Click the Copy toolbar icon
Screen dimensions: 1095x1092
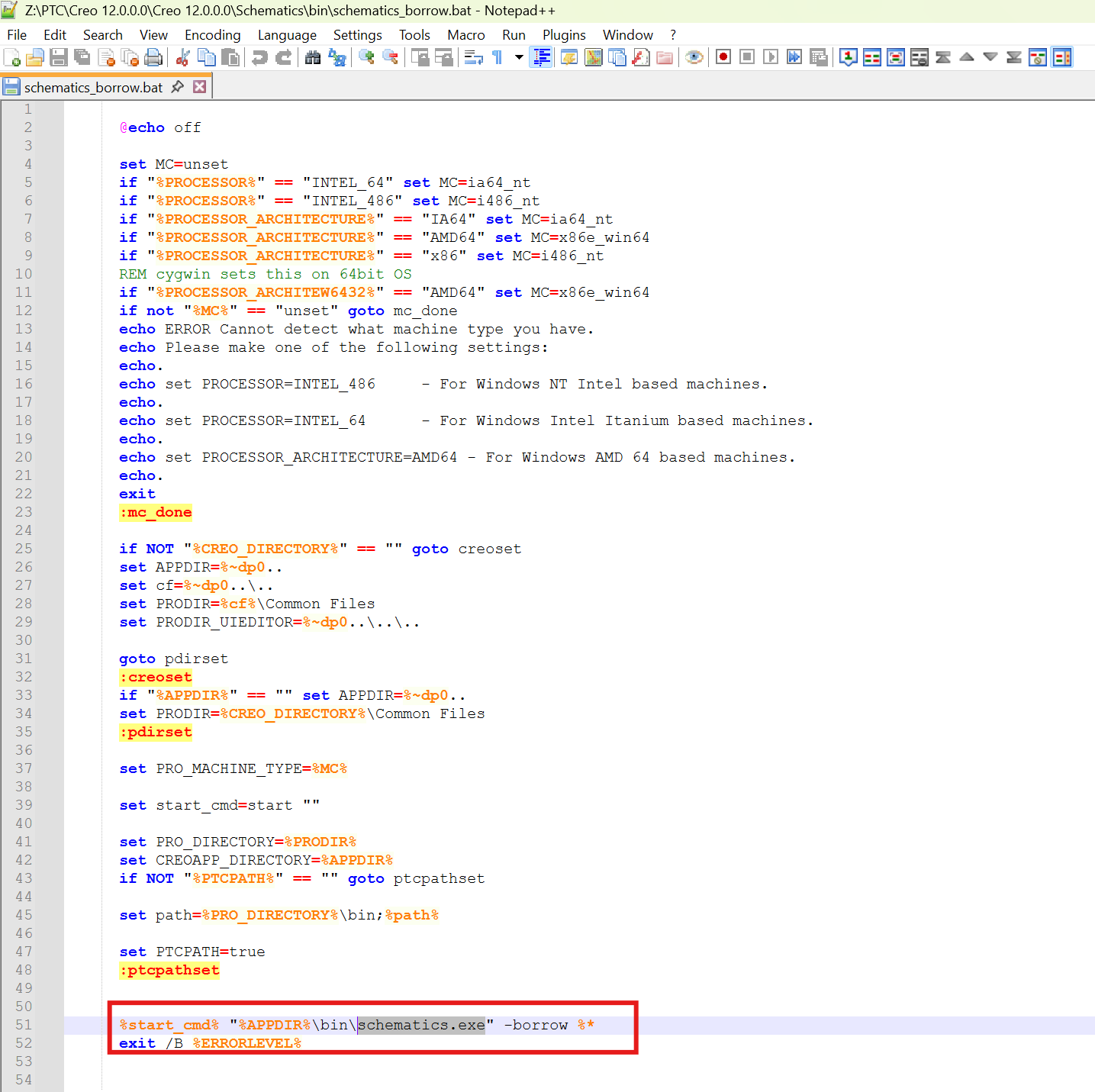click(x=206, y=57)
